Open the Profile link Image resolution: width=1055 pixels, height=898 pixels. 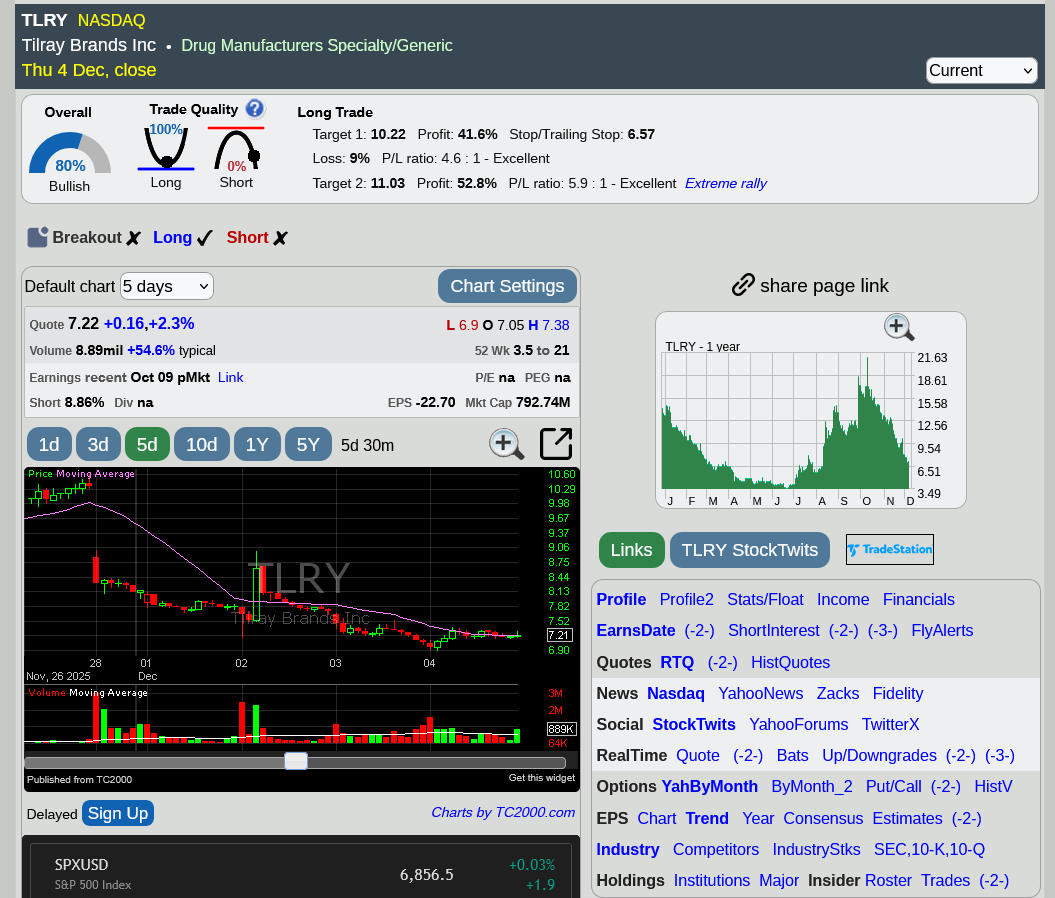(x=621, y=599)
